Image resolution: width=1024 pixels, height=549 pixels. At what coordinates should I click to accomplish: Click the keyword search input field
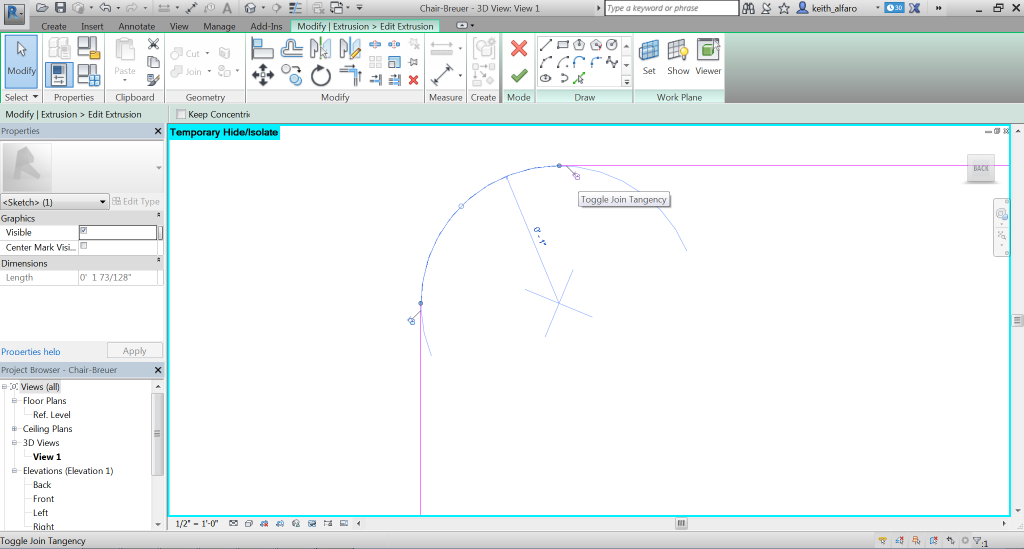pos(670,8)
